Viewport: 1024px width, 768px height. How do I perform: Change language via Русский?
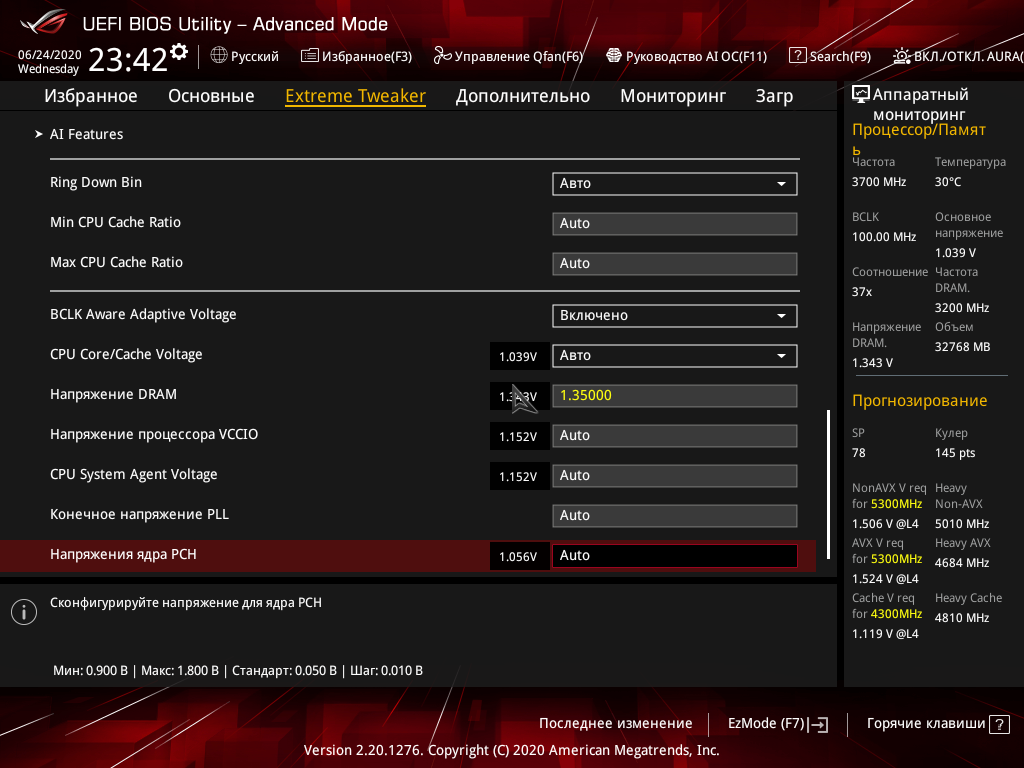(255, 56)
